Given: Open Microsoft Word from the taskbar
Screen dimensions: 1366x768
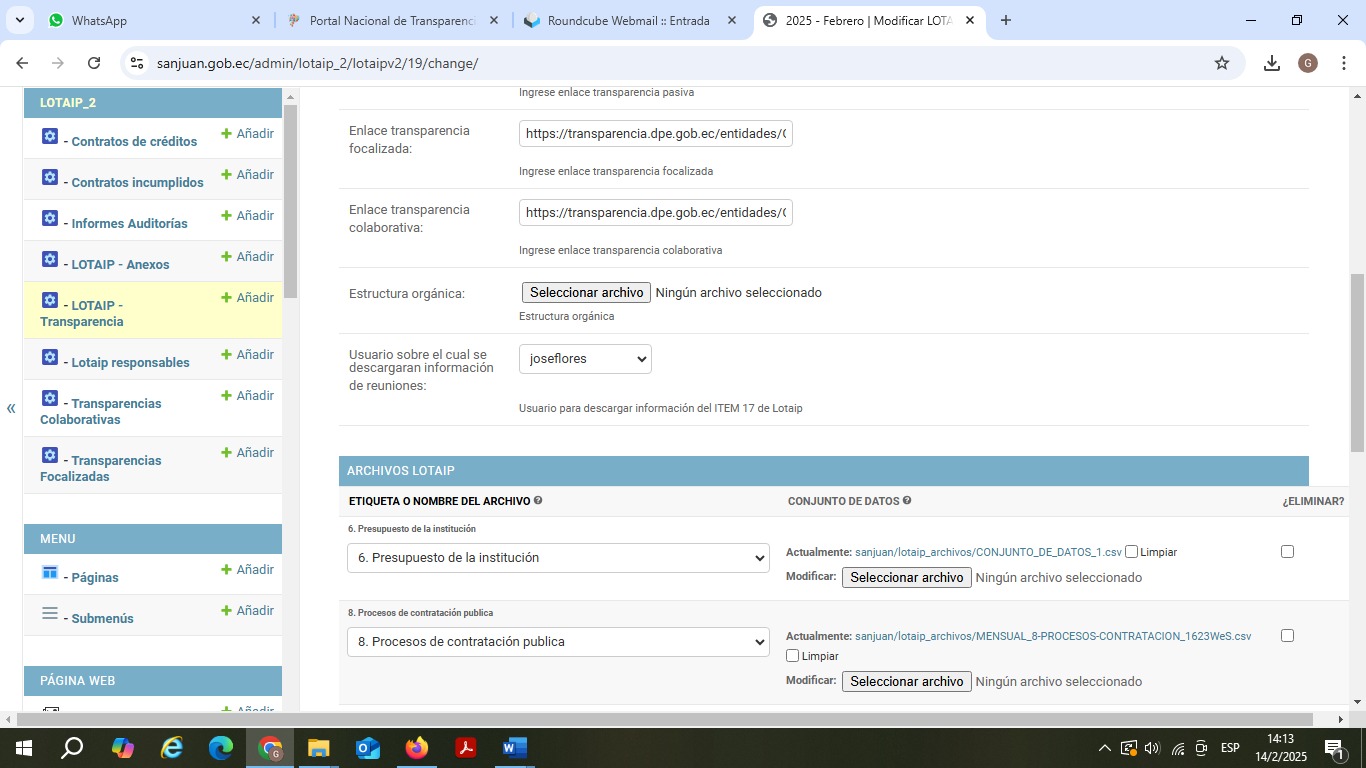Looking at the screenshot, I should 514,748.
